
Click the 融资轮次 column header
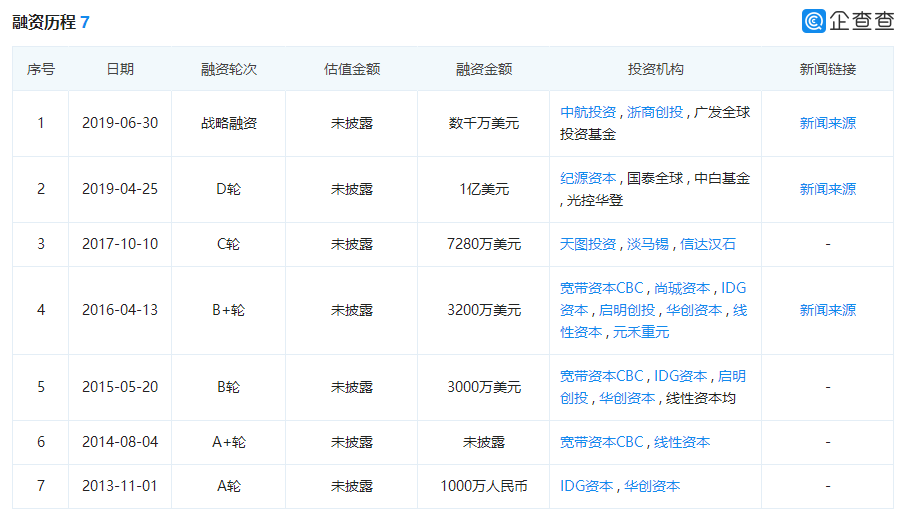(229, 69)
